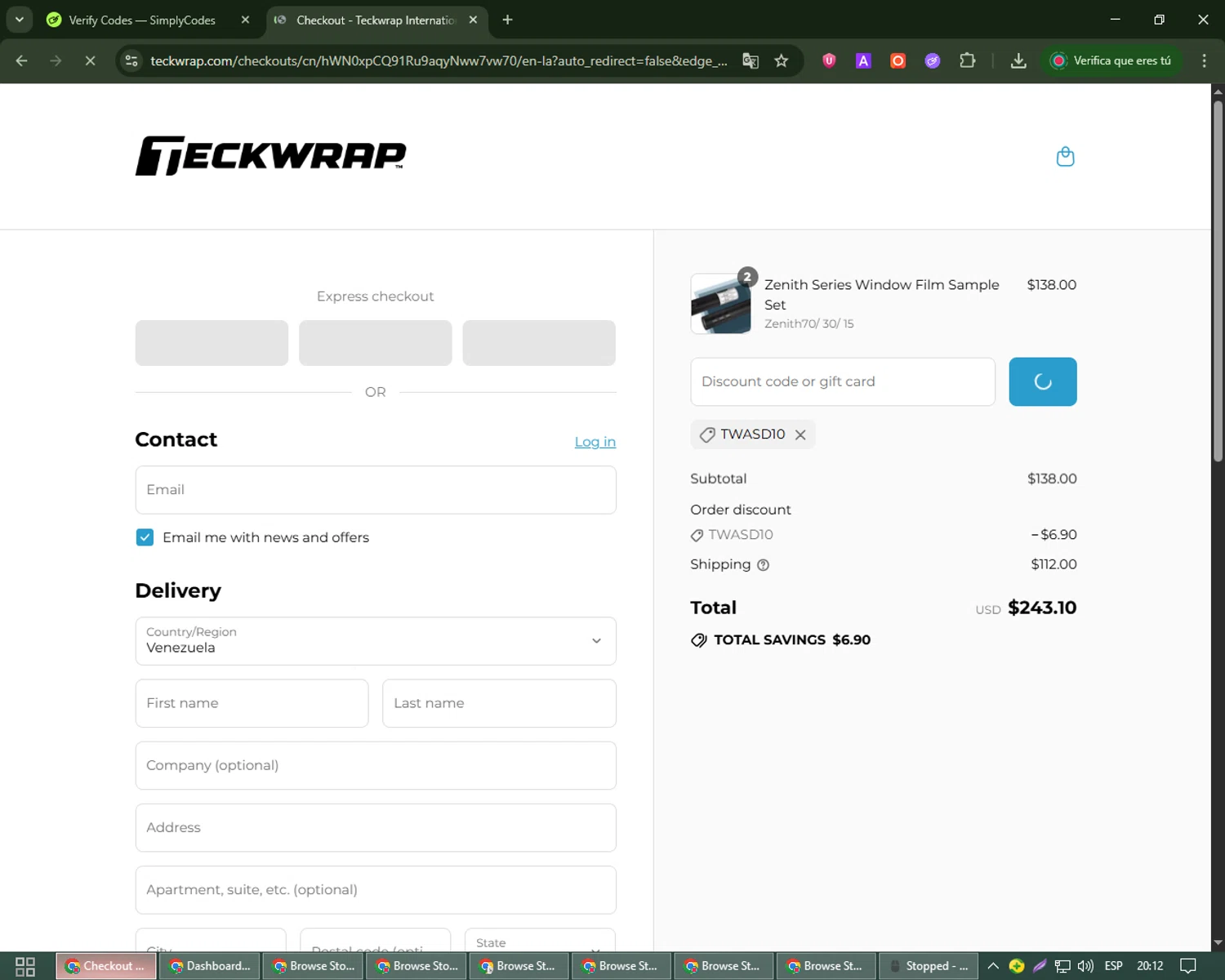This screenshot has height=980, width=1225.
Task: Go back to previous page
Action: click(x=22, y=60)
